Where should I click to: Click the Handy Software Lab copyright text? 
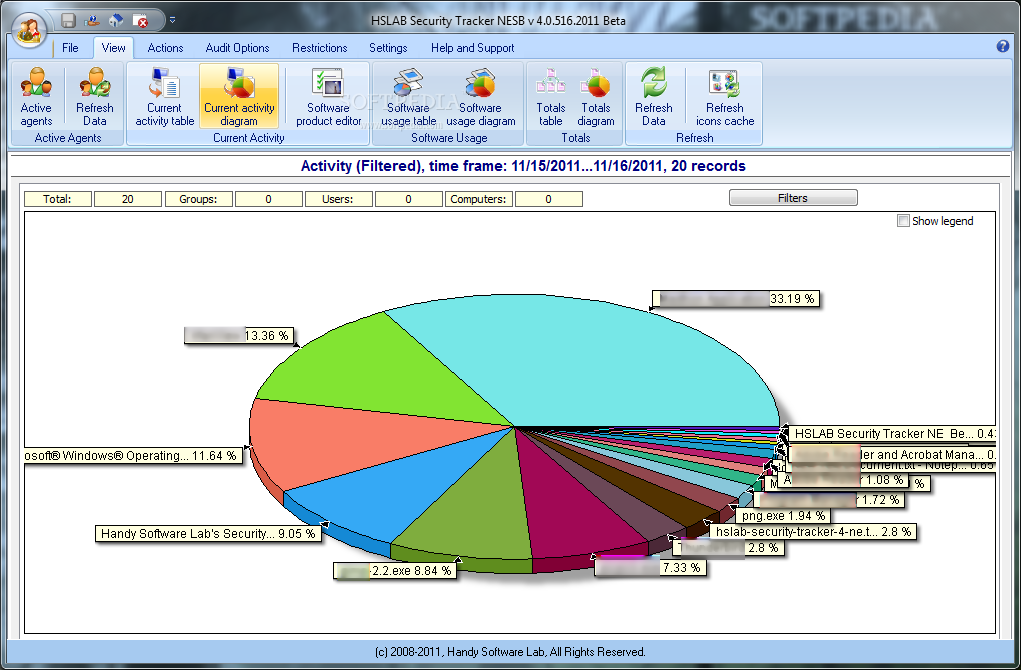pos(510,652)
